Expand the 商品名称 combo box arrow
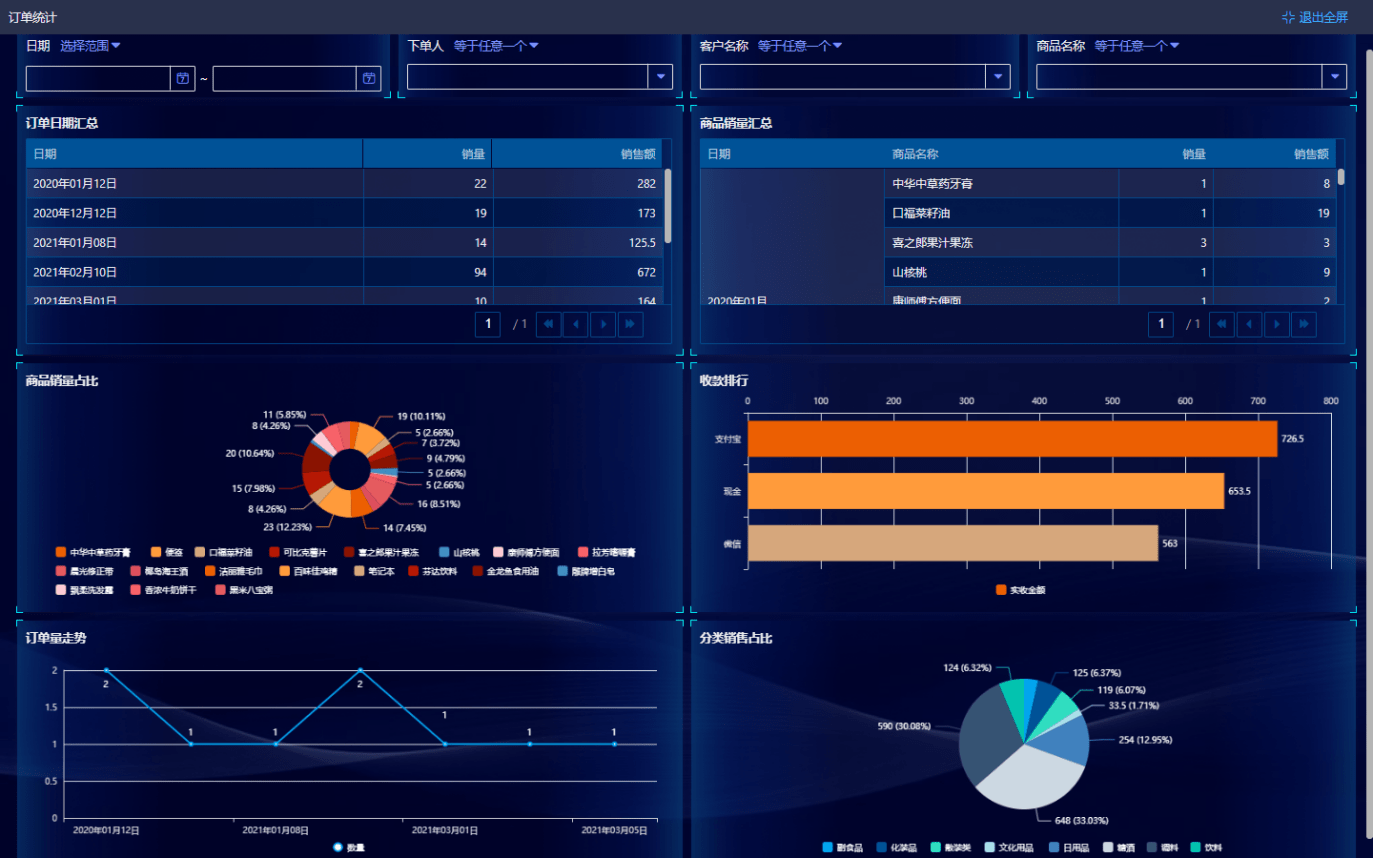 [1334, 77]
